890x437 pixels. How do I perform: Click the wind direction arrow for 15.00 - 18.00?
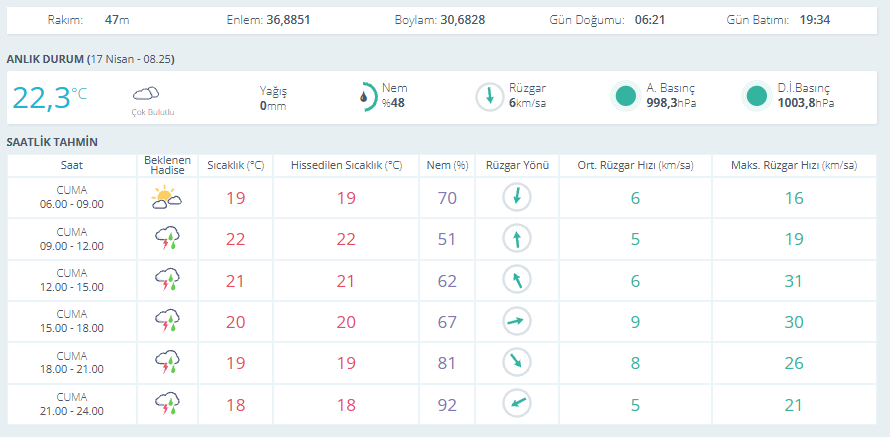[516, 321]
